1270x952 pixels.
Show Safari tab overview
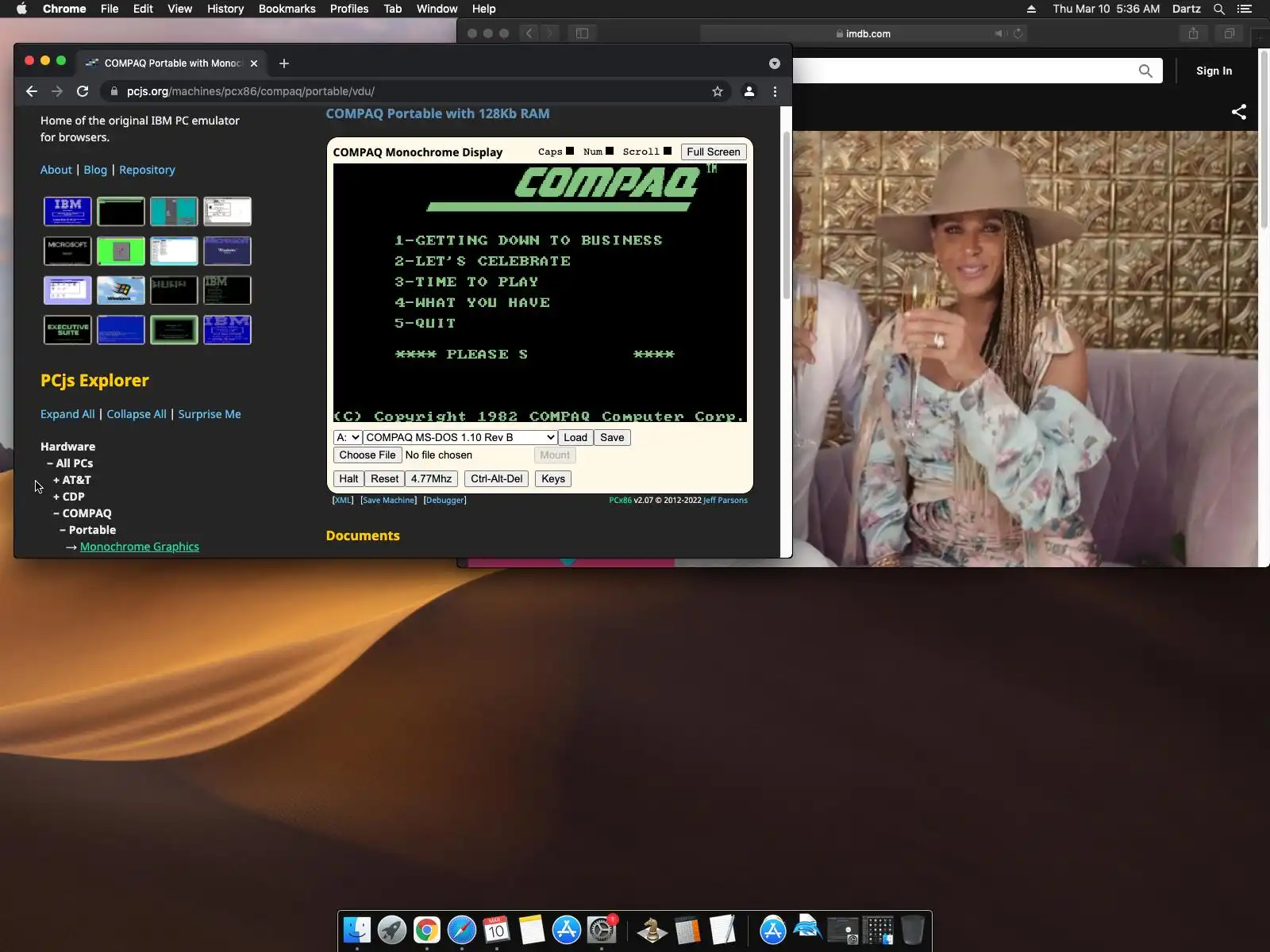point(1229,33)
